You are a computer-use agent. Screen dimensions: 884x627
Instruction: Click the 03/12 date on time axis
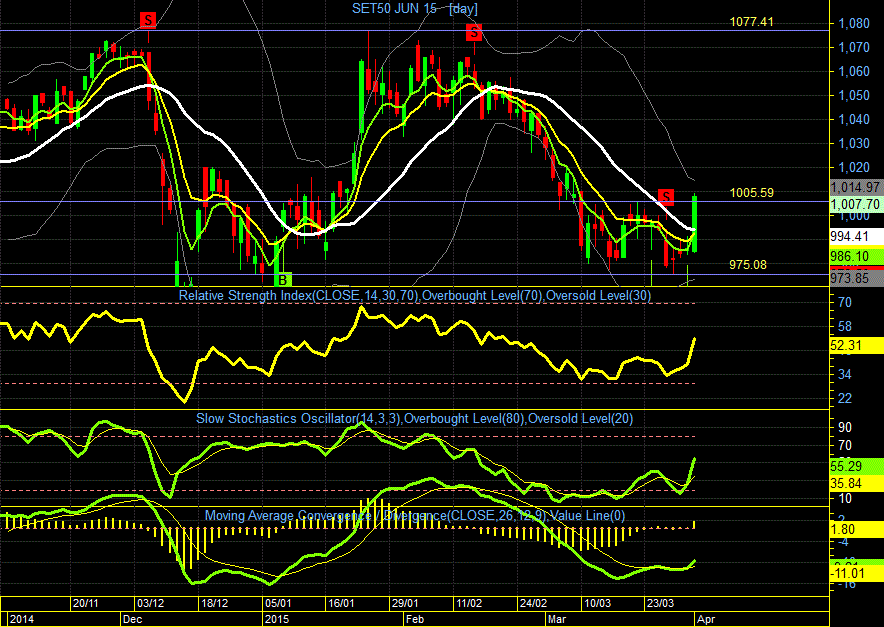[151, 603]
